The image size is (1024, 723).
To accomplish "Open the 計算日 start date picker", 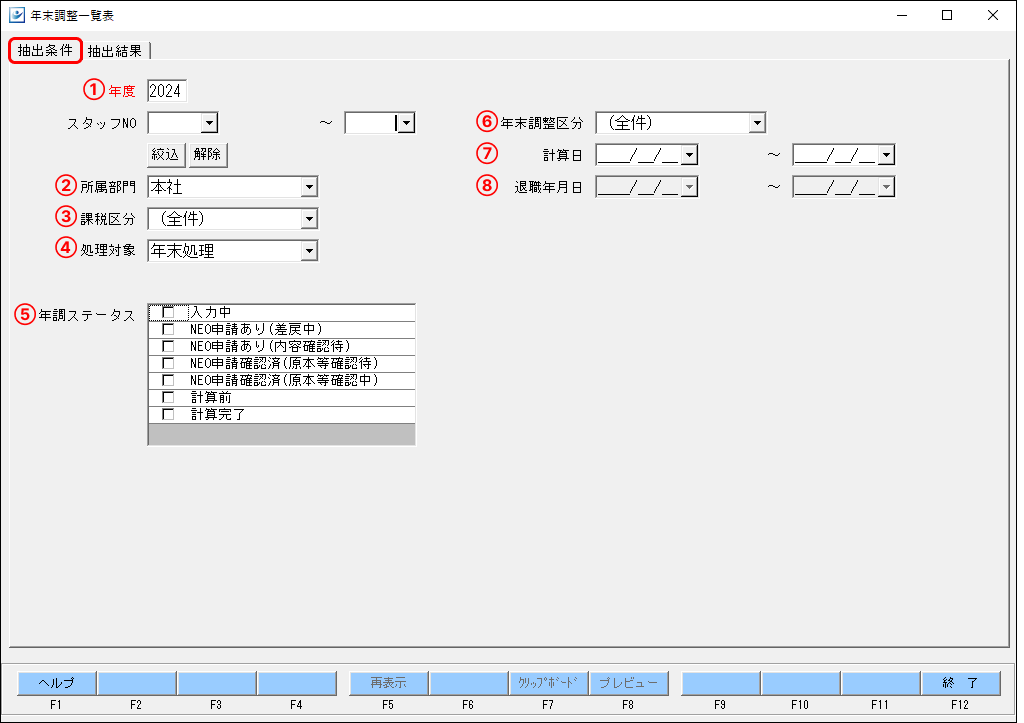I will [690, 155].
